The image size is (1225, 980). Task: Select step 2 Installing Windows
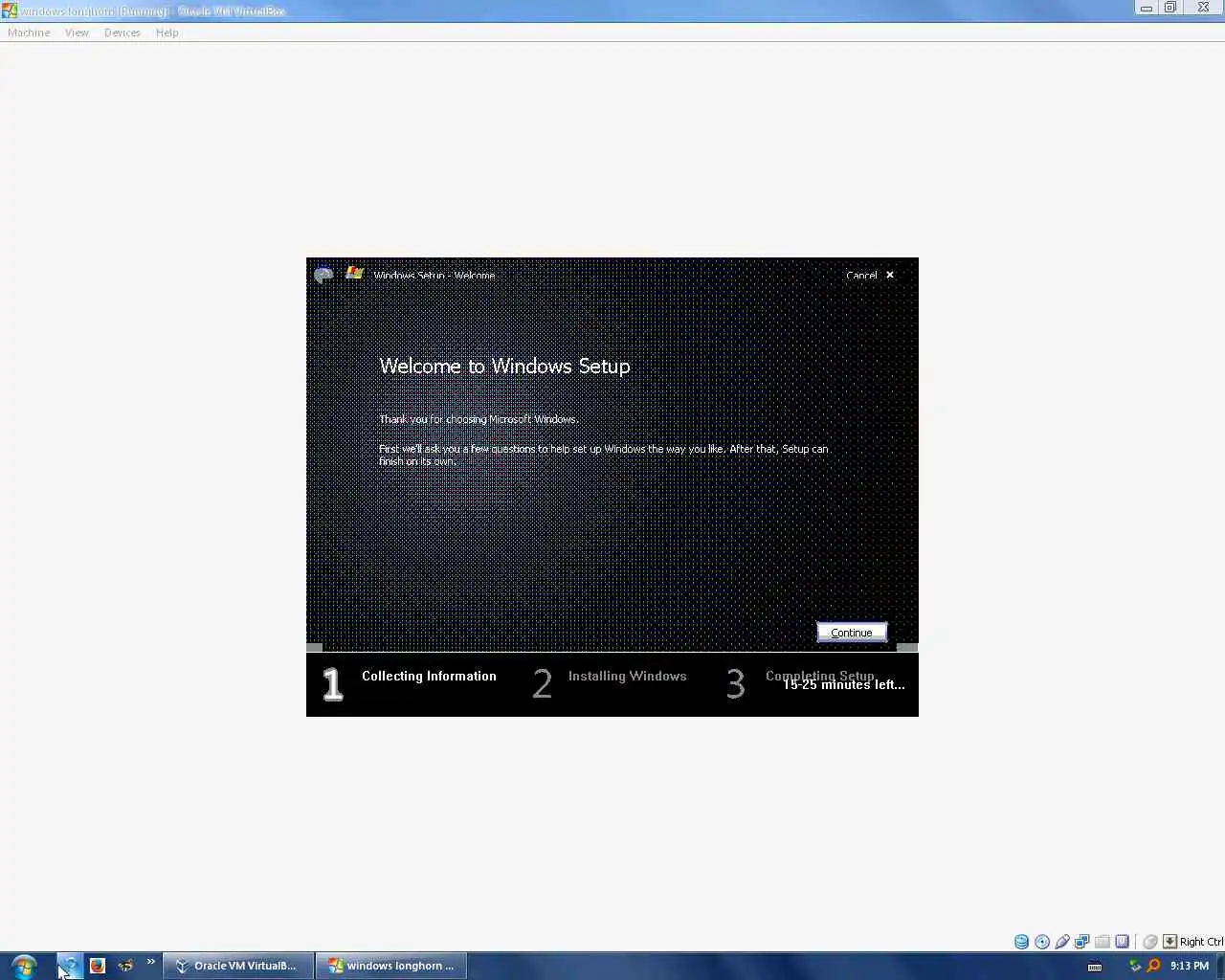coord(610,683)
